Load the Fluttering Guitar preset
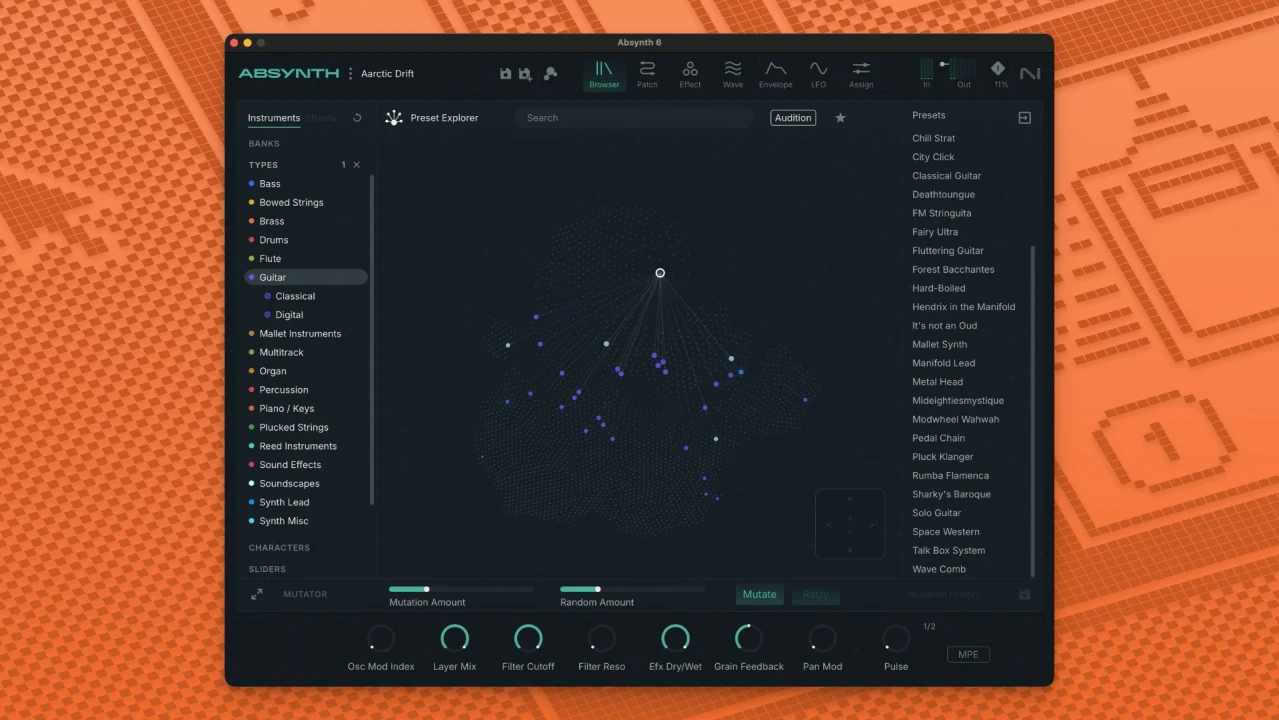1279x720 pixels. coord(947,251)
